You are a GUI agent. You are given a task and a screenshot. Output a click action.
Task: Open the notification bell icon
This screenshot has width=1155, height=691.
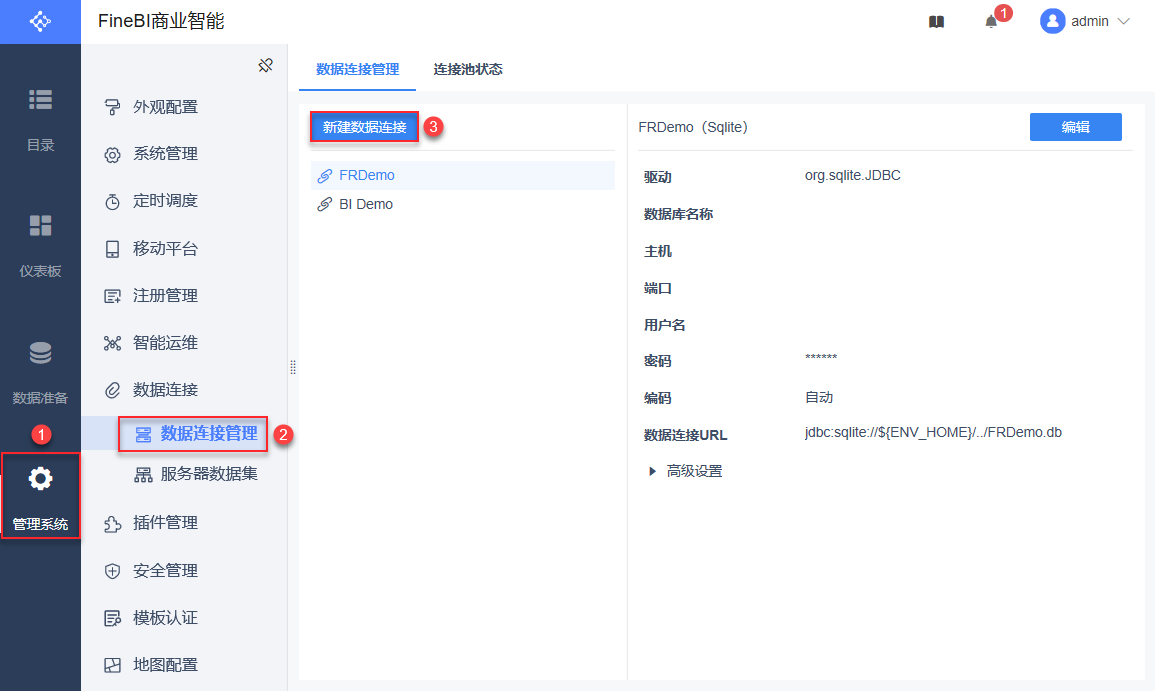point(991,22)
